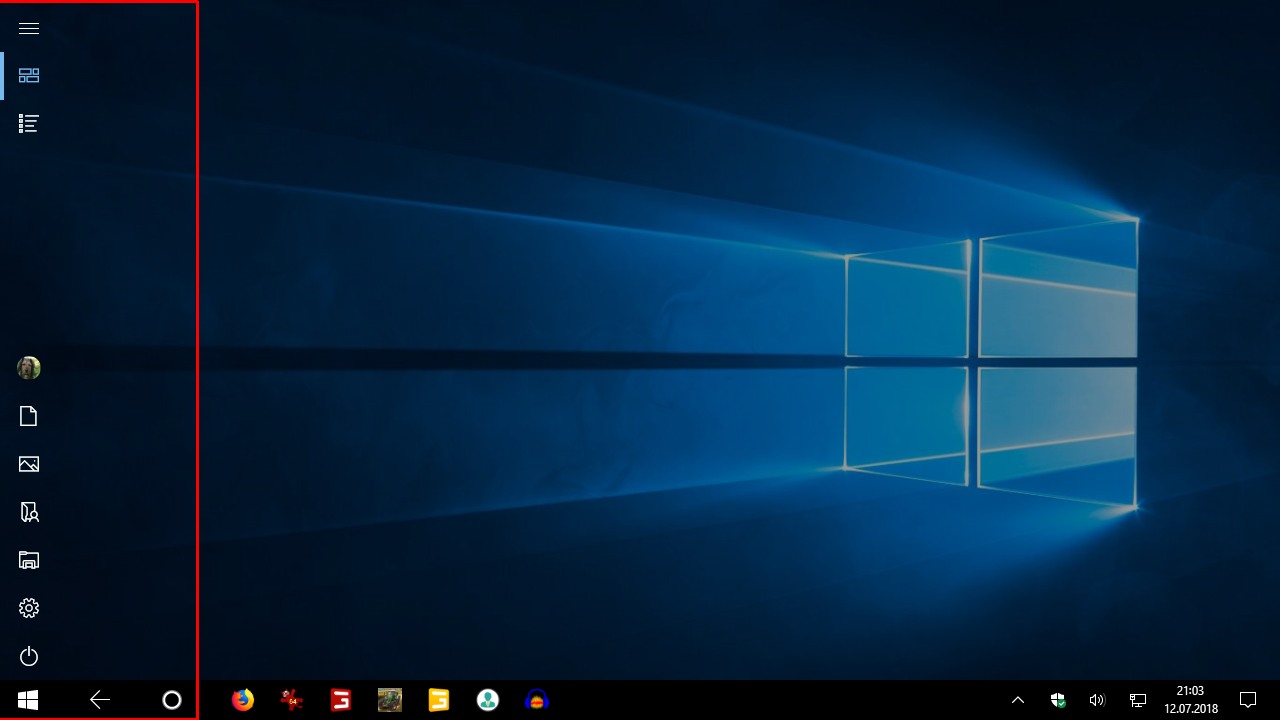Switch to pinned tiles view
The width and height of the screenshot is (1280, 720).
(x=29, y=76)
